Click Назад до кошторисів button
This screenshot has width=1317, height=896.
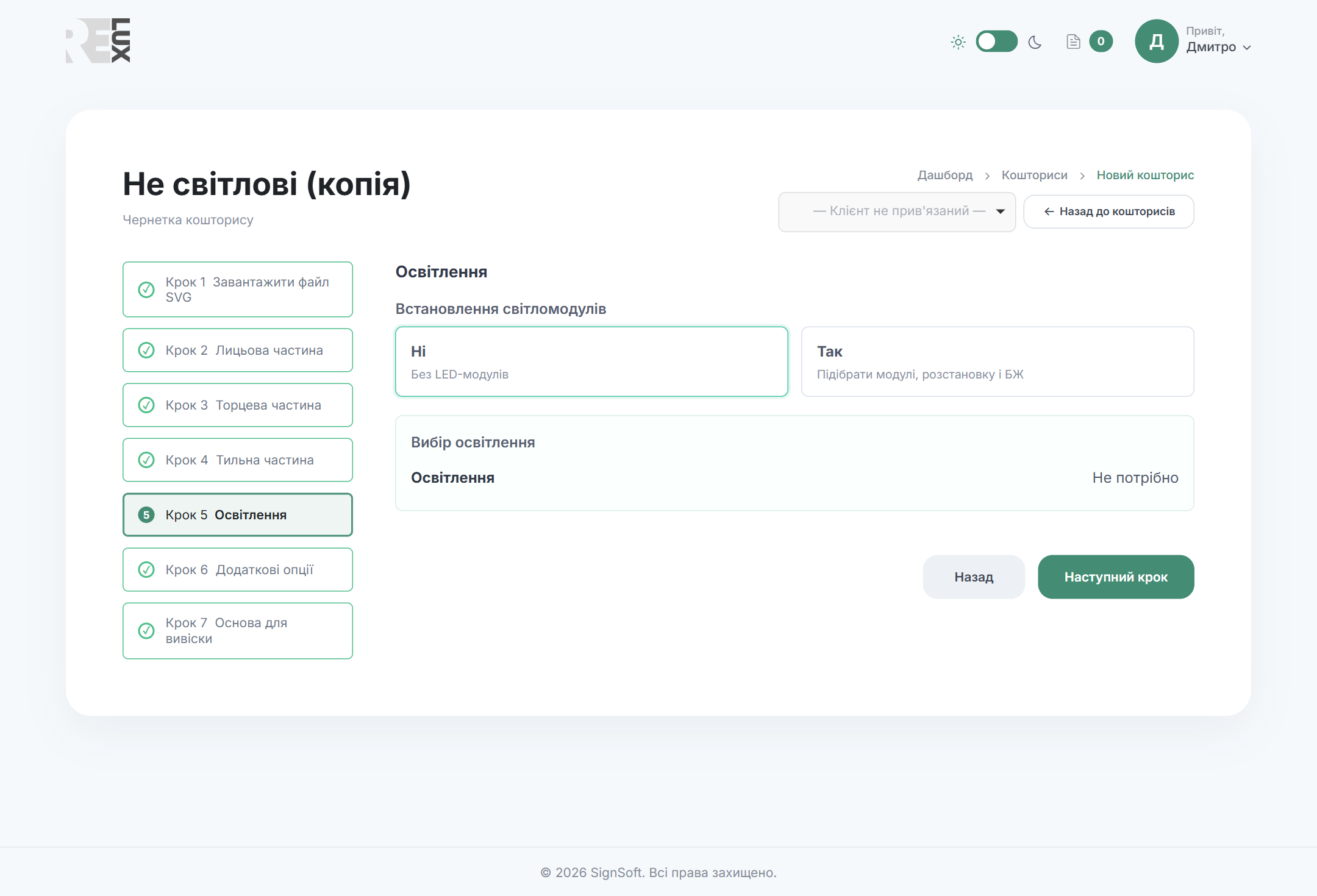coord(1108,212)
